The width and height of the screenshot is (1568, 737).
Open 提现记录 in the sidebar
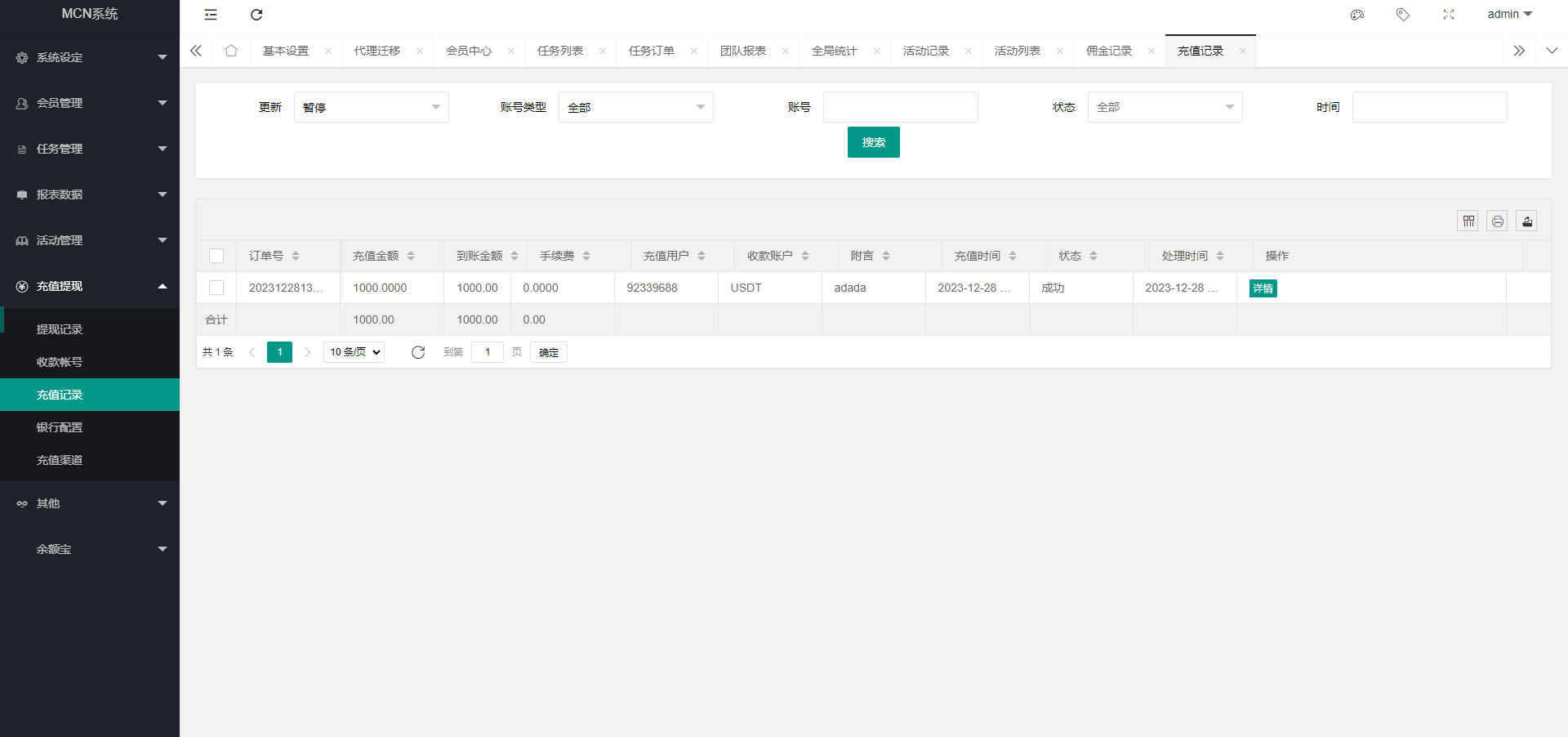[x=60, y=329]
